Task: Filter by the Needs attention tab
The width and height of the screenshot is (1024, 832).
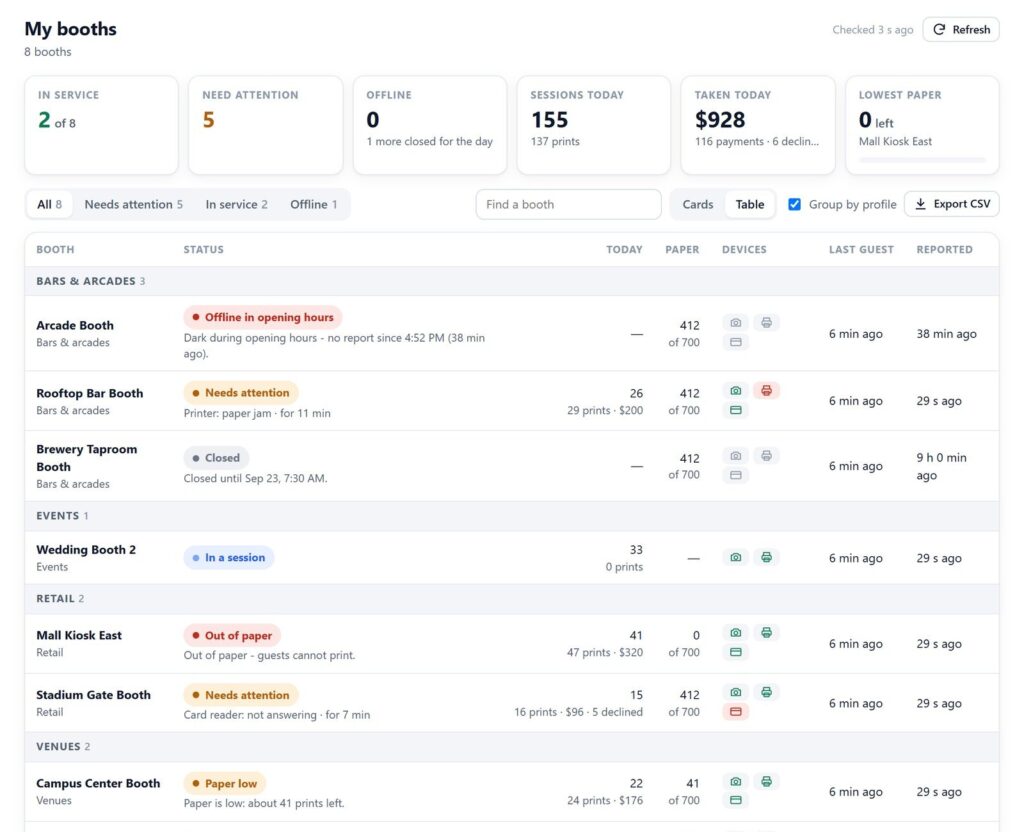Action: [x=133, y=204]
